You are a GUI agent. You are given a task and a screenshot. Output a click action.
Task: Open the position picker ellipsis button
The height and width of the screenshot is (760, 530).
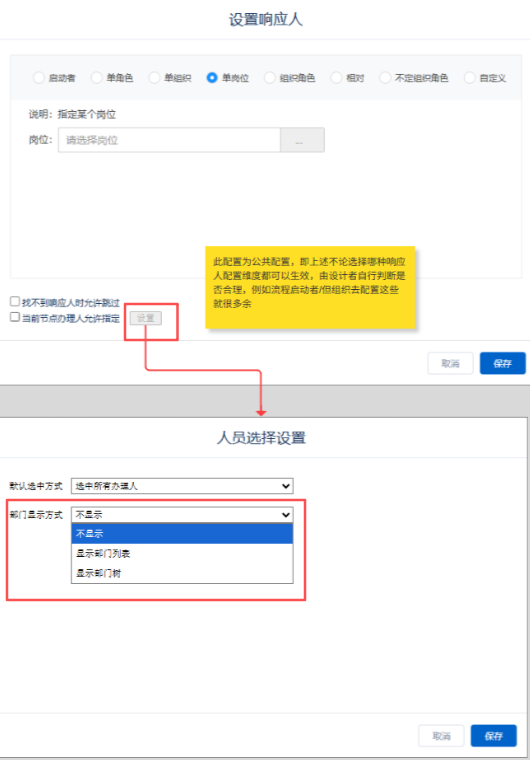coord(303,140)
